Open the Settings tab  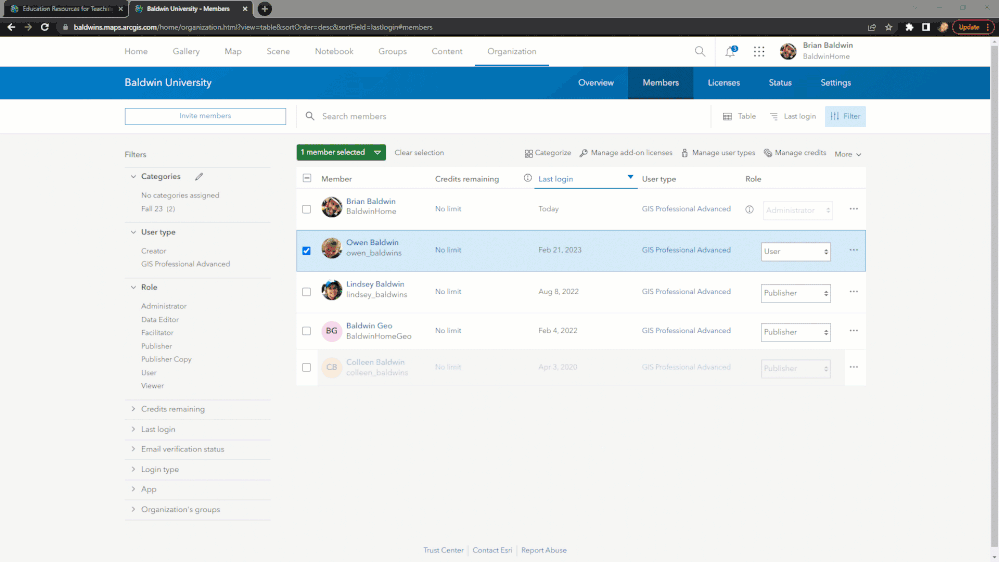point(835,83)
